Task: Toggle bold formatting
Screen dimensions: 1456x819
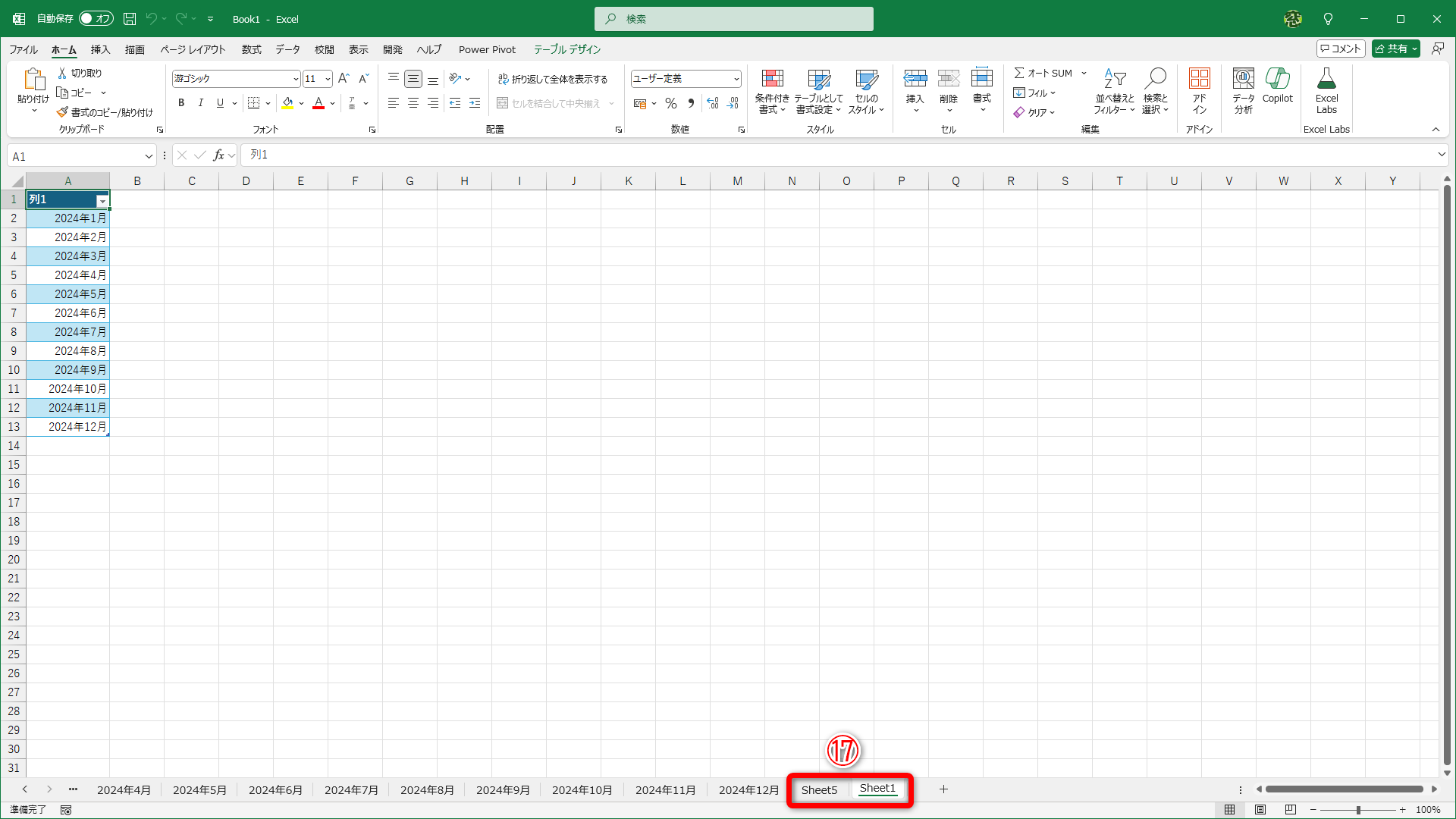Action: [181, 103]
